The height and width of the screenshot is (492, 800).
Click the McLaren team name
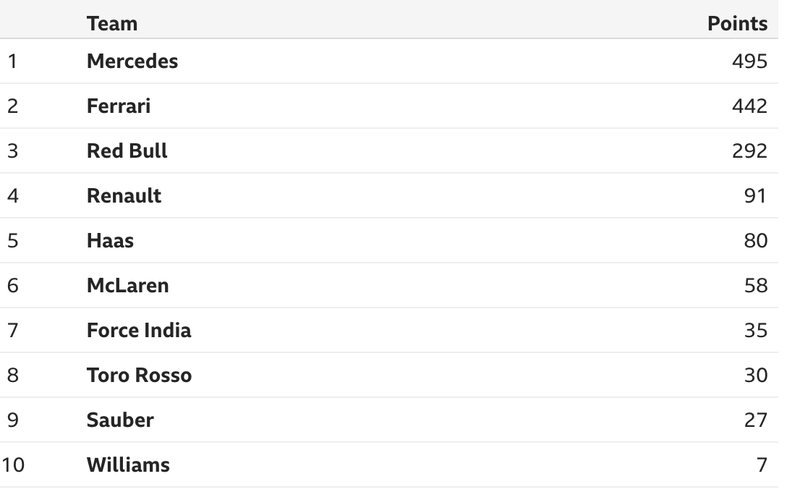coord(128,286)
